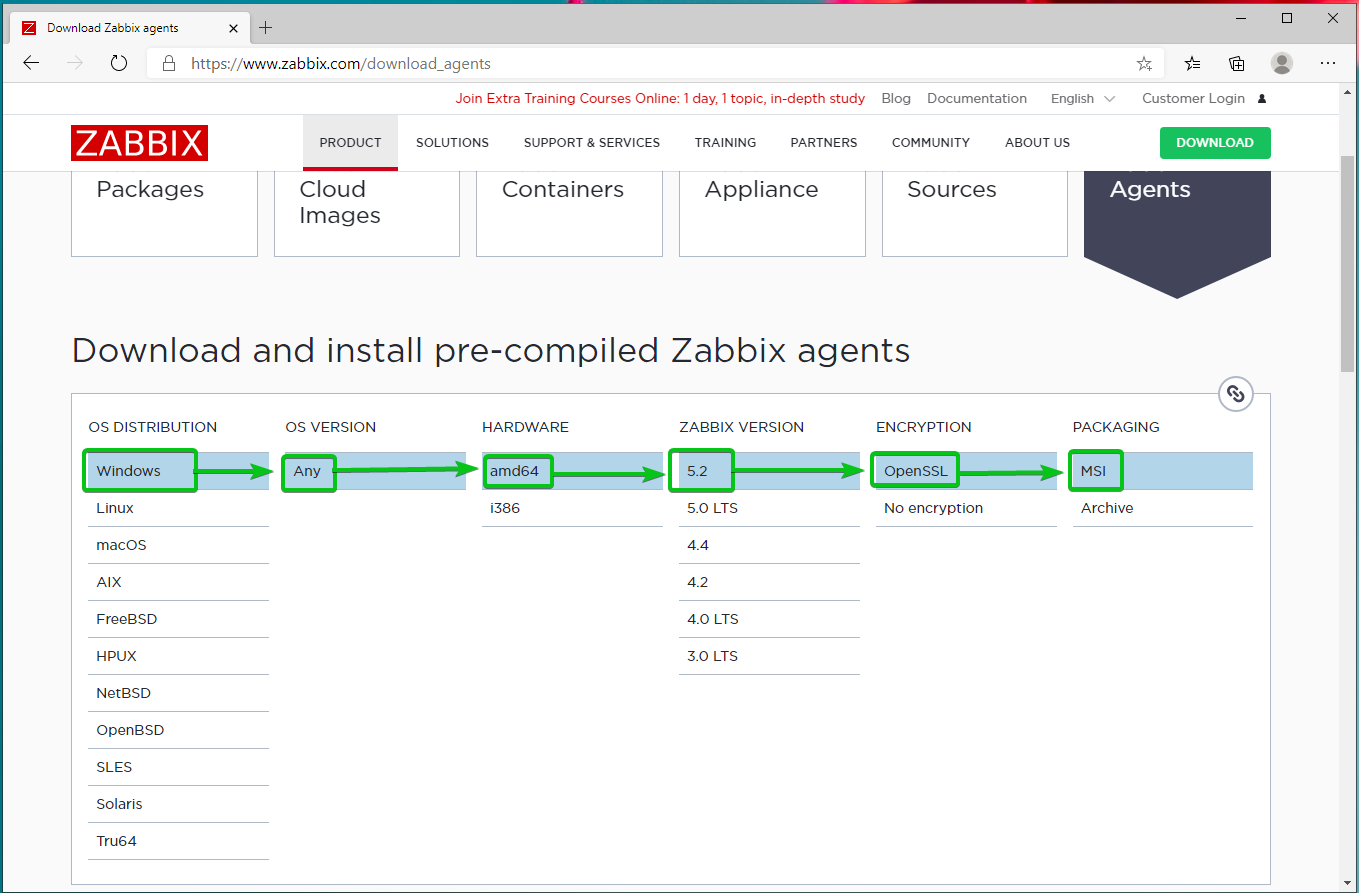The image size is (1359, 893).
Task: Select Any under OS version
Action: (x=375, y=471)
